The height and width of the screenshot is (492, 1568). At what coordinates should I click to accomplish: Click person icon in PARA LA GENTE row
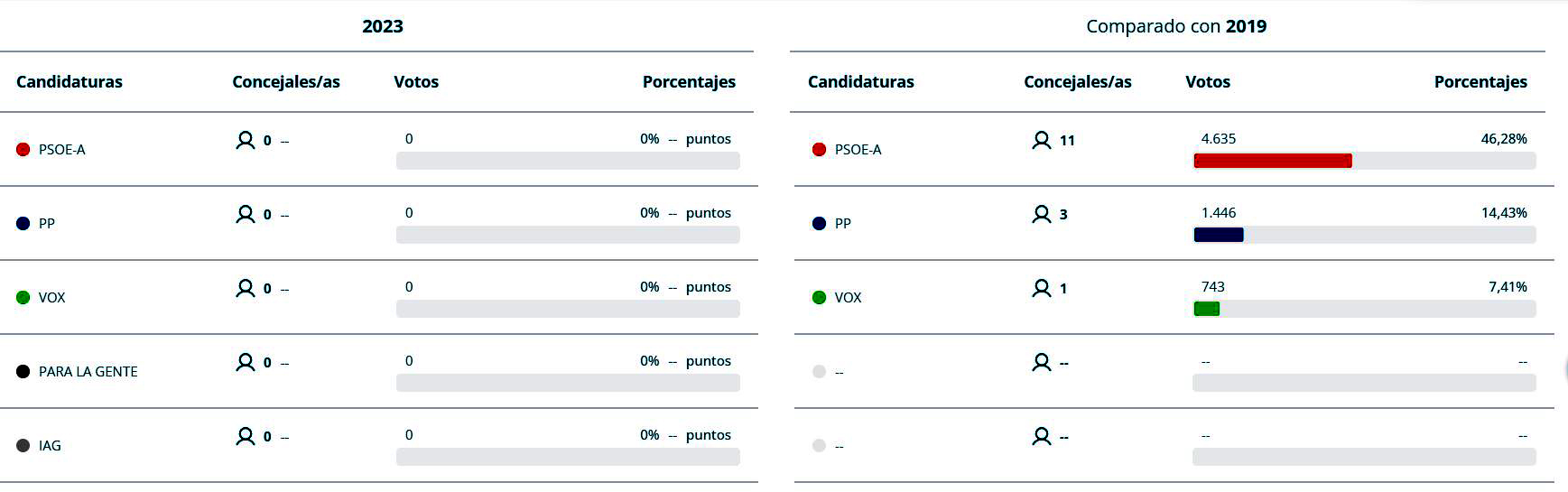245,362
